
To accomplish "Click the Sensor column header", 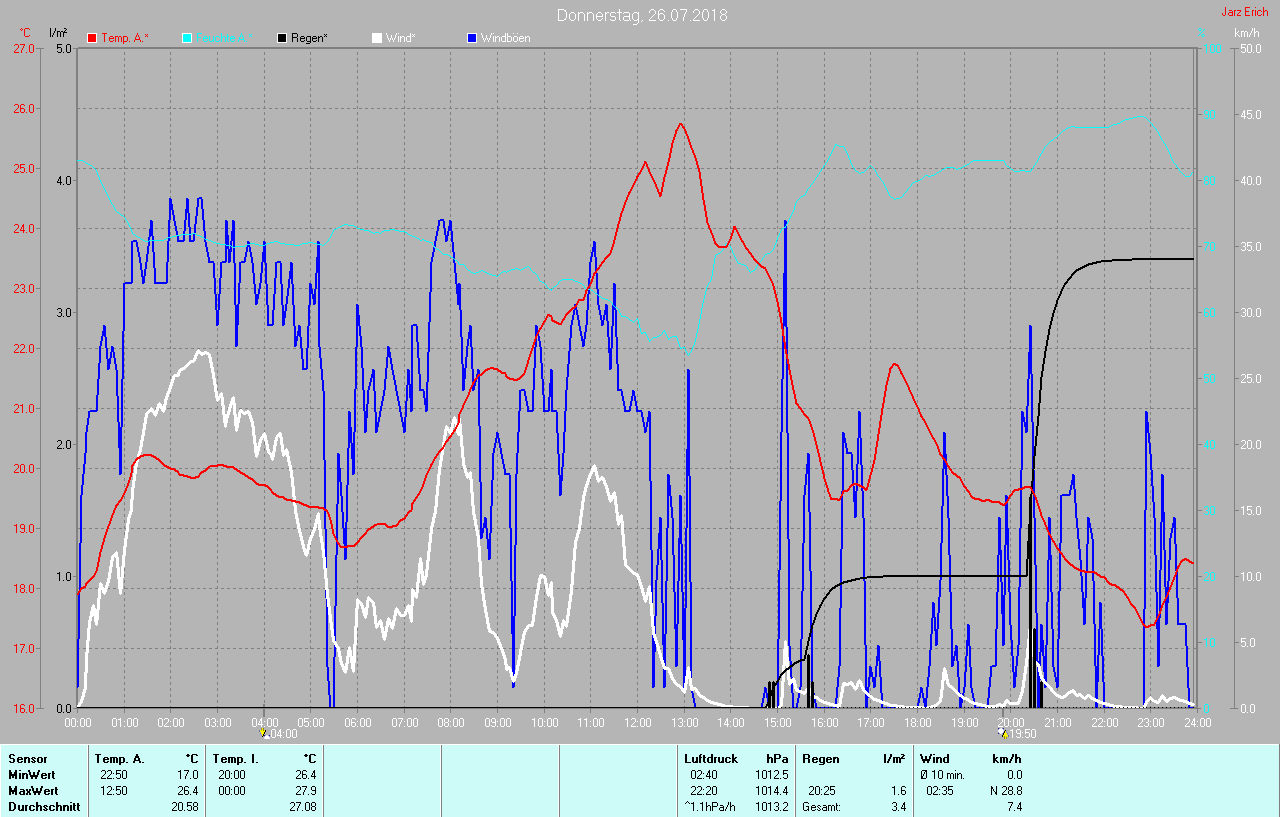I will point(28,759).
